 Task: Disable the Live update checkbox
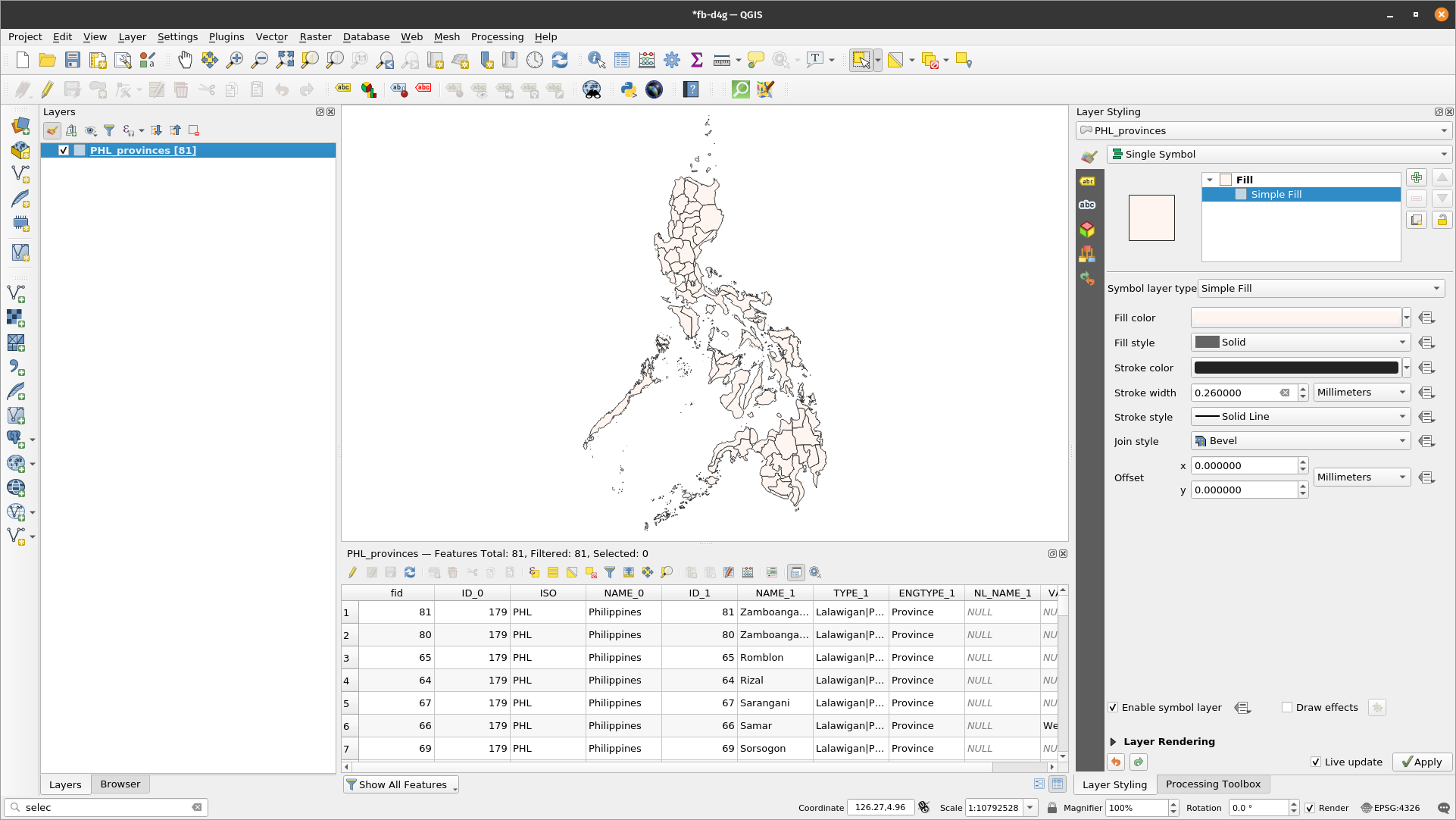point(1316,762)
